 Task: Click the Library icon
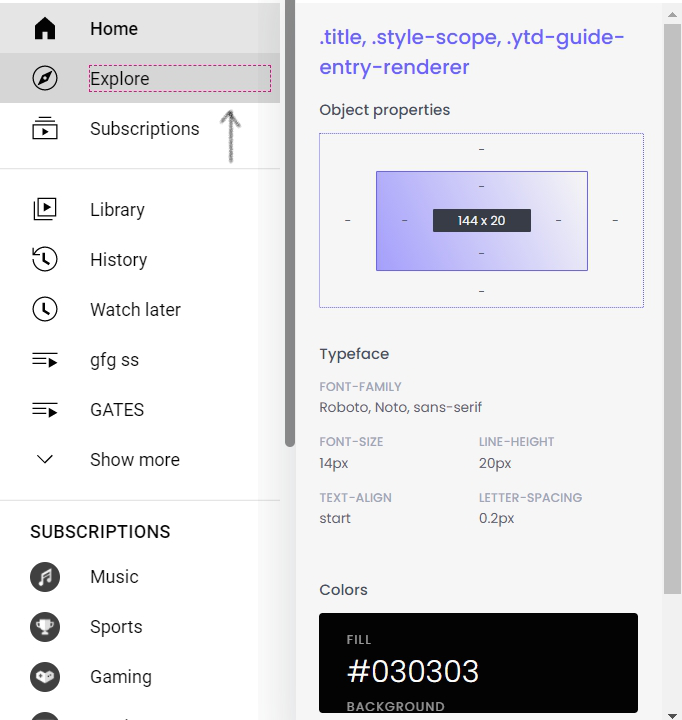click(x=45, y=209)
